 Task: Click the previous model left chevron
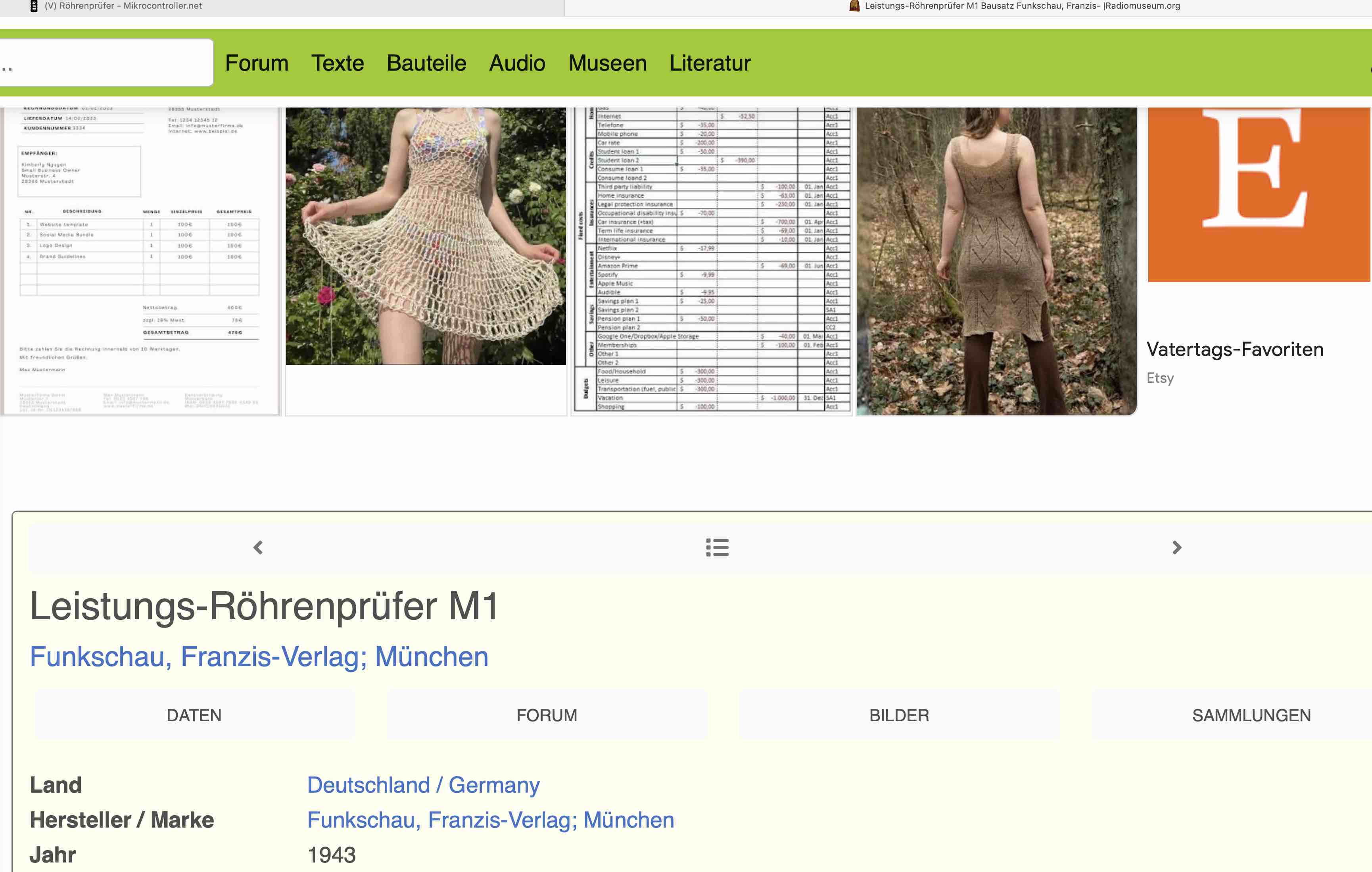pos(258,548)
